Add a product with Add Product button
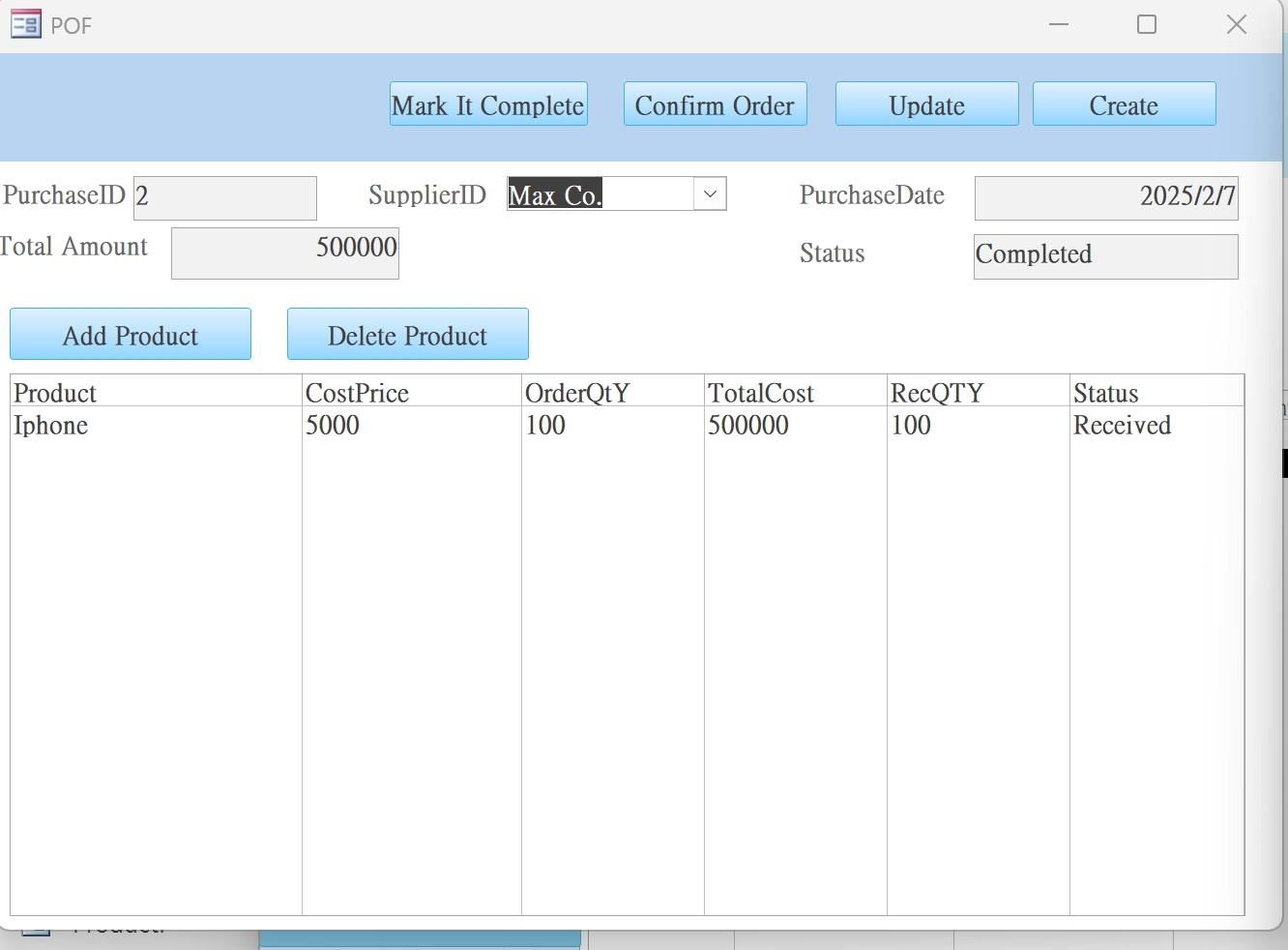 click(x=131, y=335)
